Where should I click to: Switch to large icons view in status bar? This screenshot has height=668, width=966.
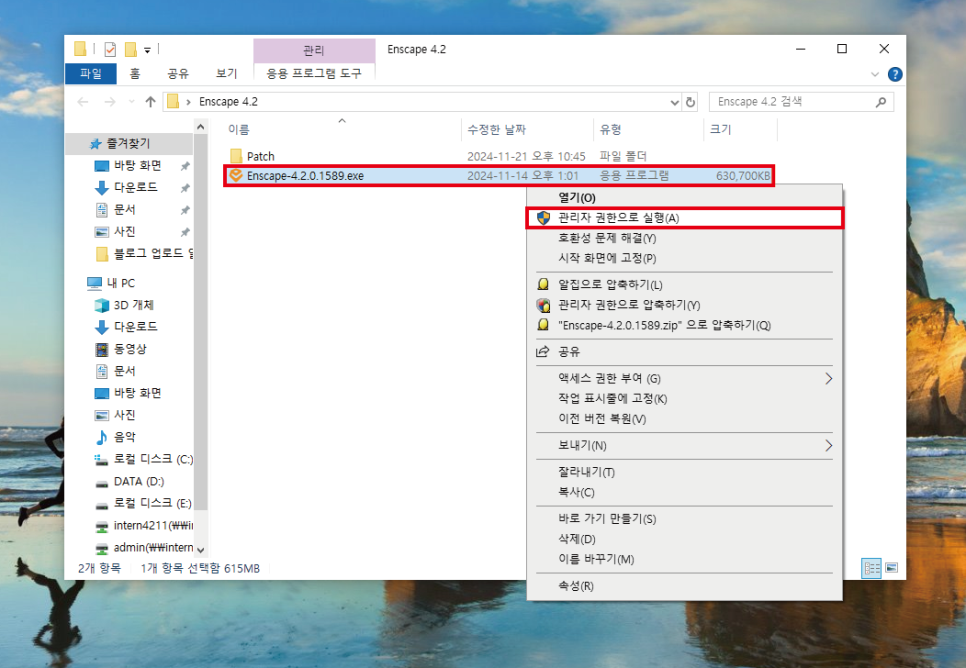click(x=891, y=568)
